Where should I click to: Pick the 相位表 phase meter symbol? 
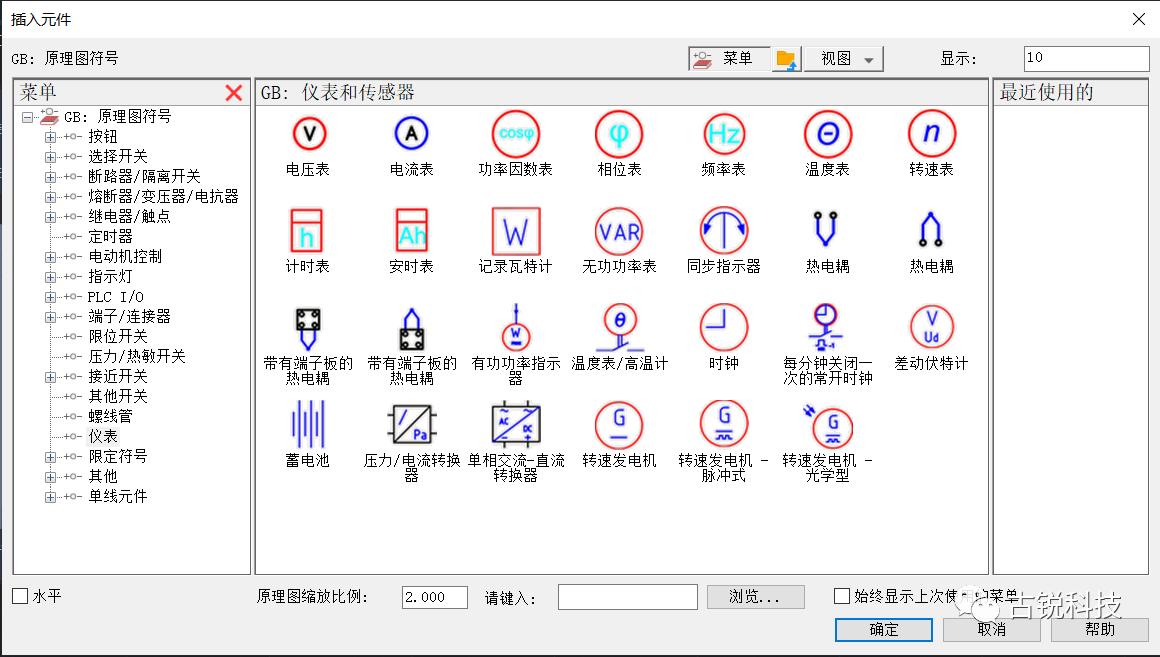(619, 134)
